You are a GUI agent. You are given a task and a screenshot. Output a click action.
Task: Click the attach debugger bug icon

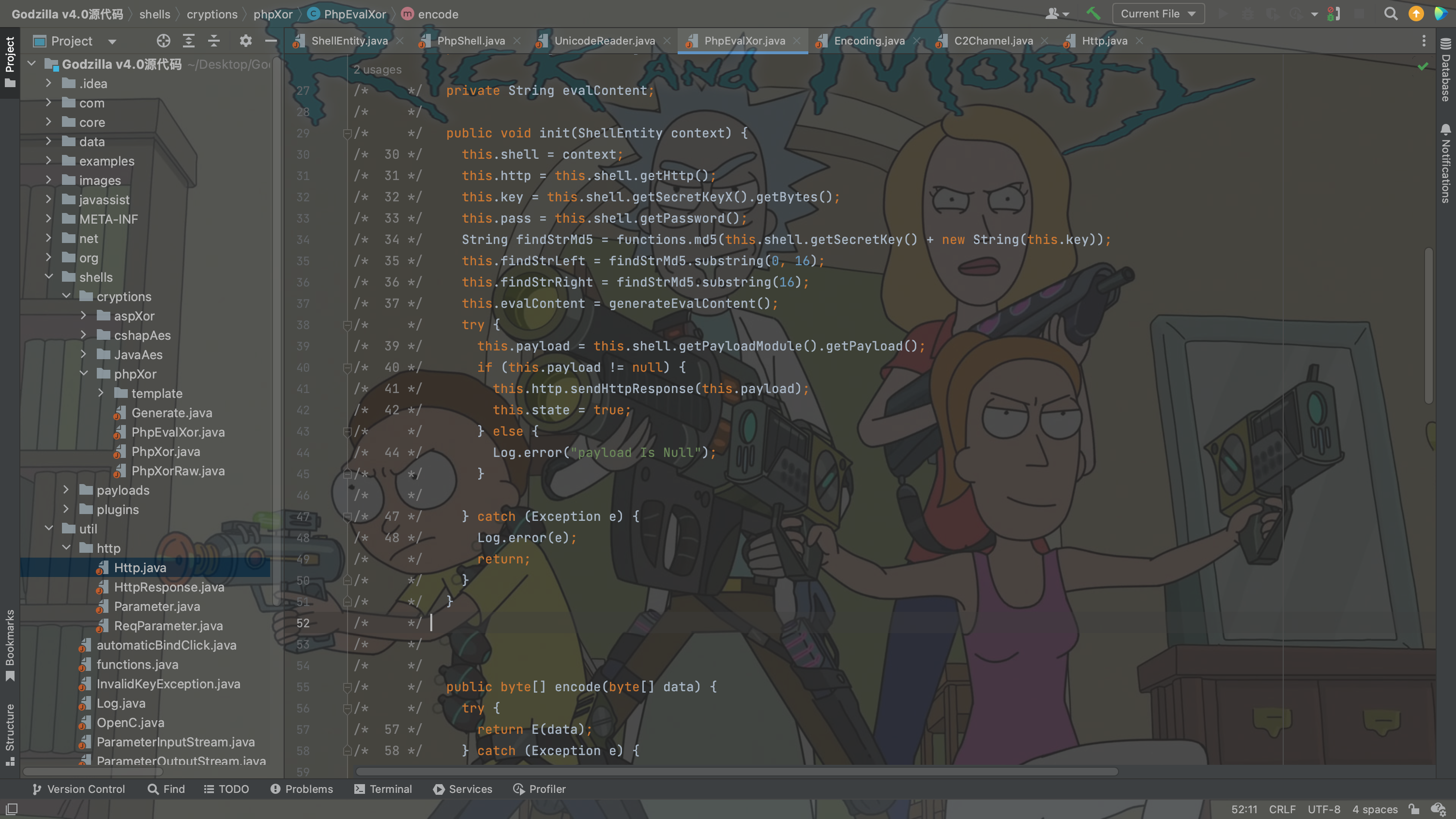point(1334,14)
